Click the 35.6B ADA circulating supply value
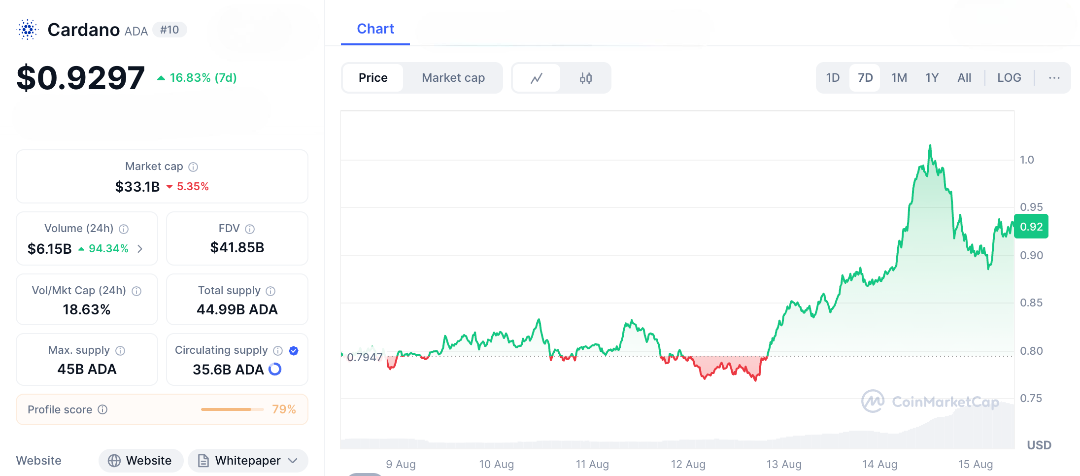 coord(228,369)
